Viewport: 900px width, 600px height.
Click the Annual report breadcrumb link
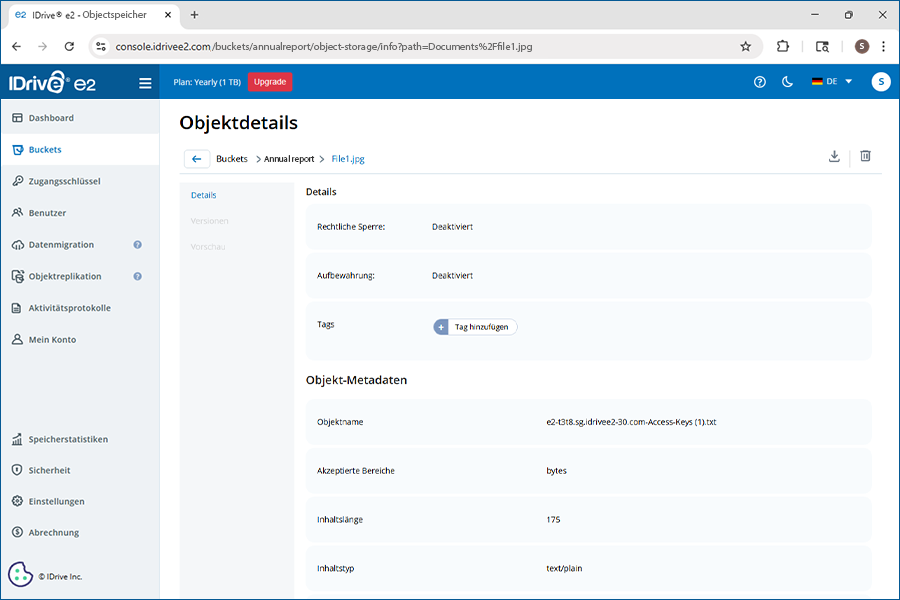[289, 159]
